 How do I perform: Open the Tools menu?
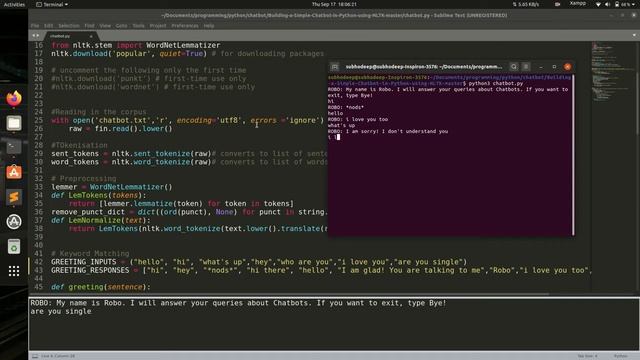[138, 25]
